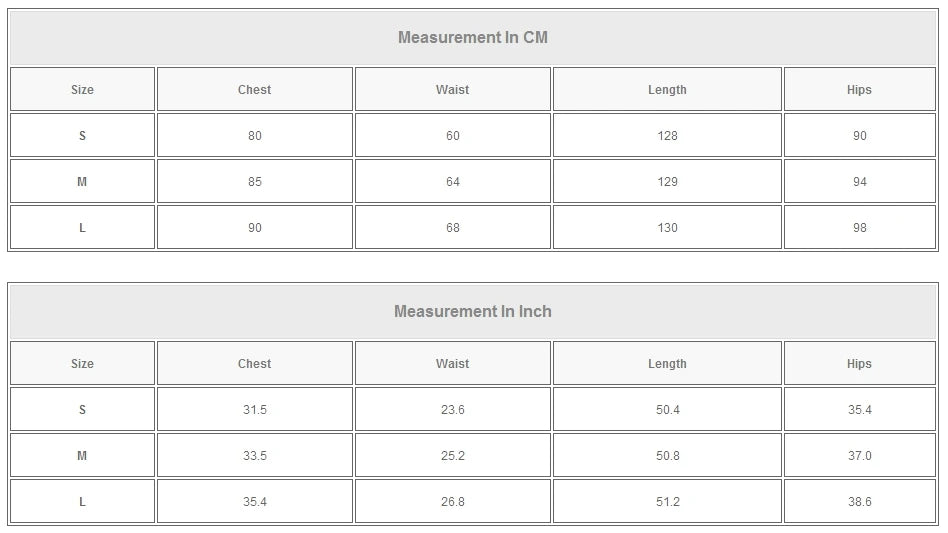The image size is (948, 533).
Task: Click the Hips header in the Inch table
Action: [x=859, y=364]
